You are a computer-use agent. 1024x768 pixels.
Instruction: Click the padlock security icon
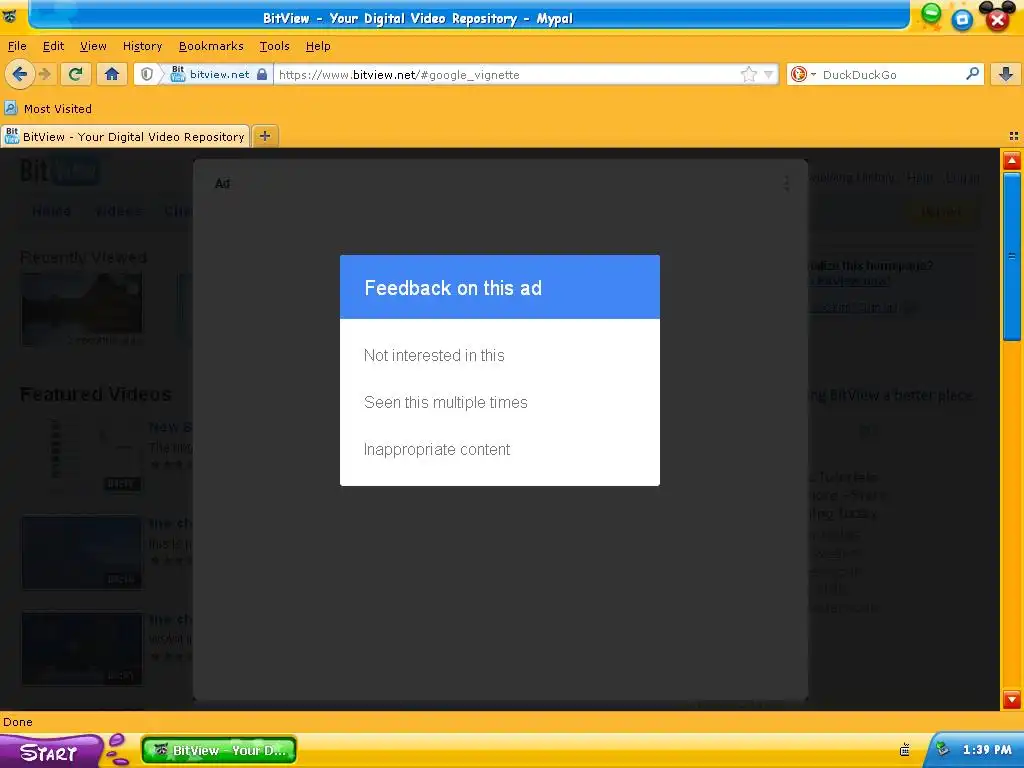click(262, 74)
